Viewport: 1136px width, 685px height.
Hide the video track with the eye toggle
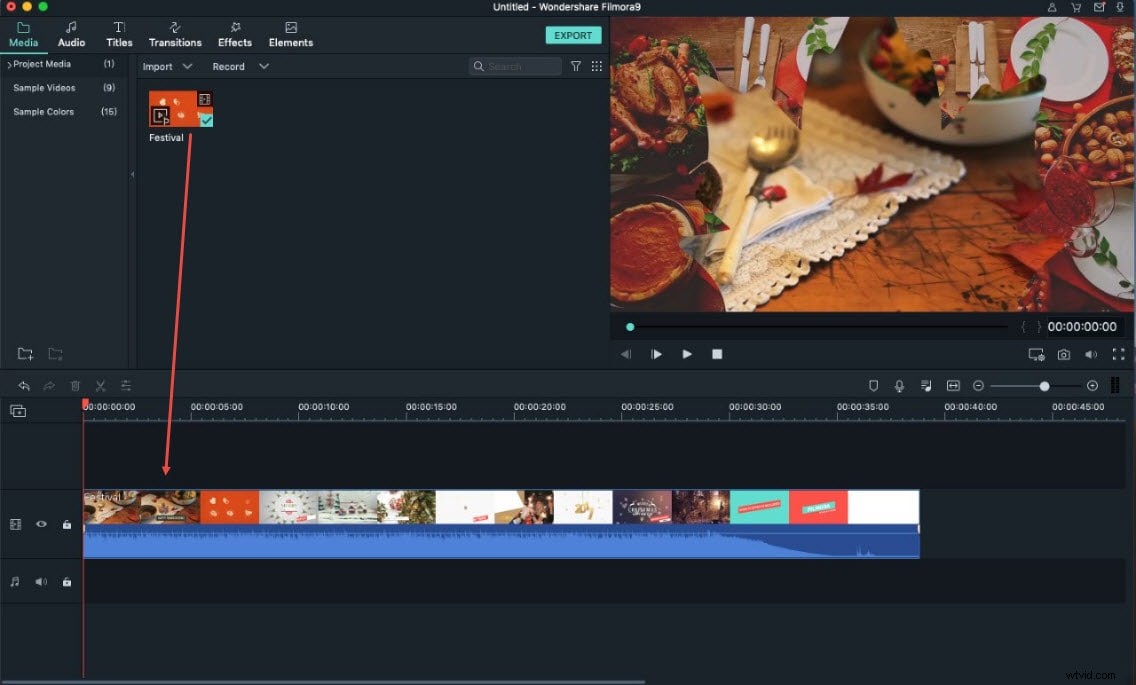[40, 524]
